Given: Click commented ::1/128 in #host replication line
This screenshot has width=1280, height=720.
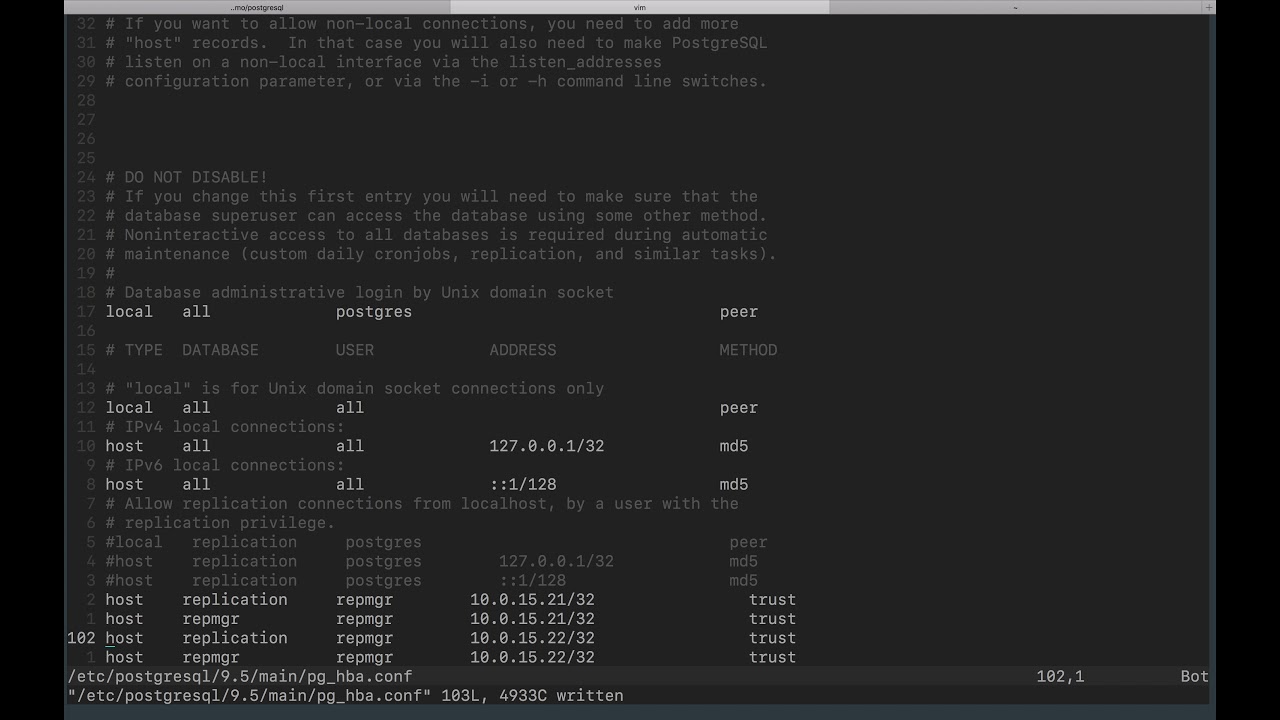Looking at the screenshot, I should click(533, 580).
